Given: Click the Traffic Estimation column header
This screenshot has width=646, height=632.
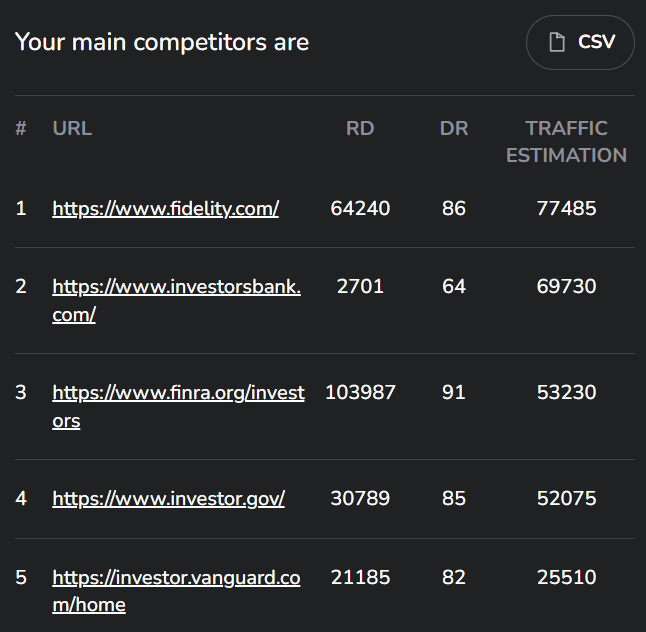Looking at the screenshot, I should coord(566,141).
